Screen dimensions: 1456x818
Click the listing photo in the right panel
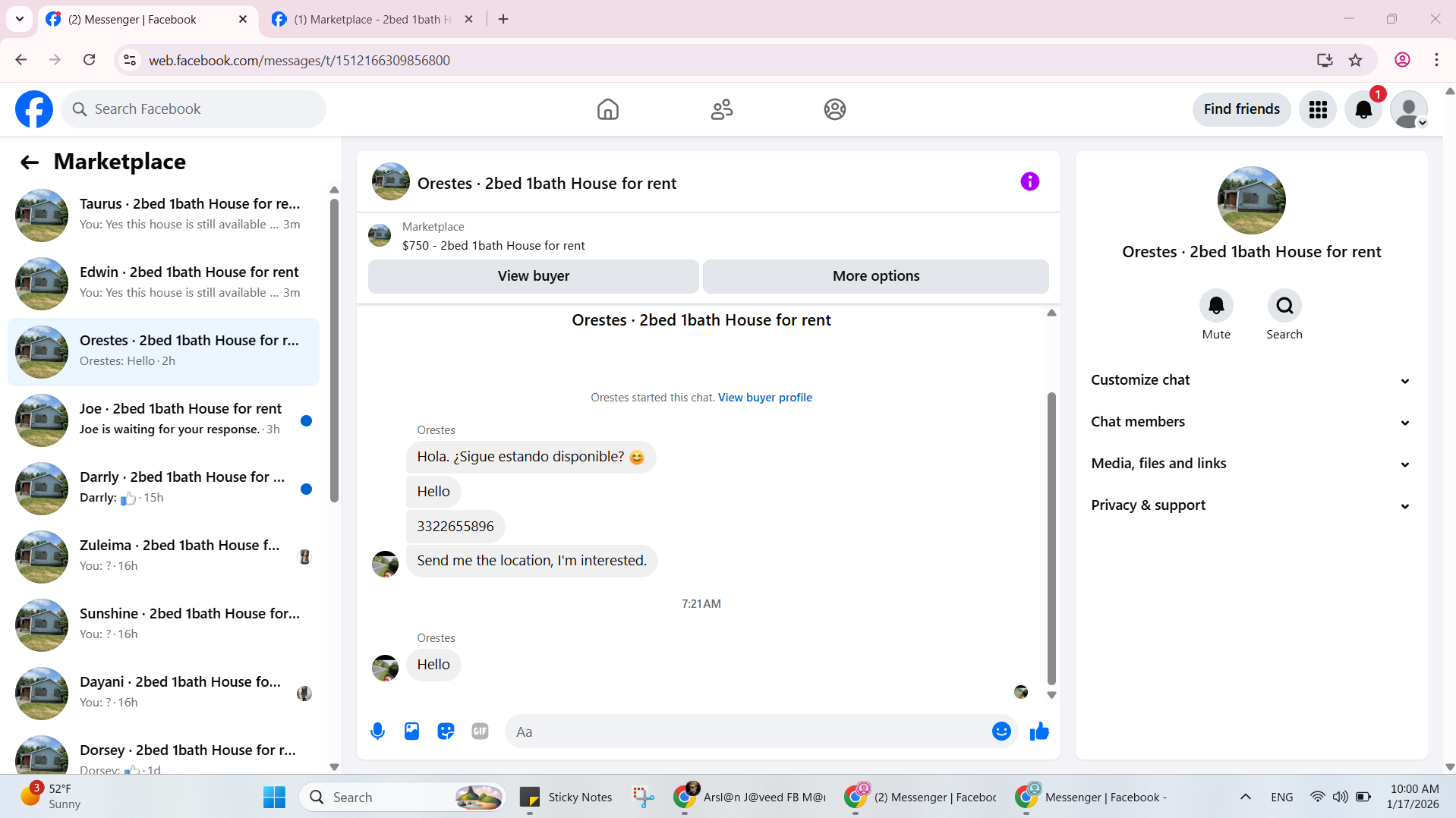pyautogui.click(x=1251, y=200)
